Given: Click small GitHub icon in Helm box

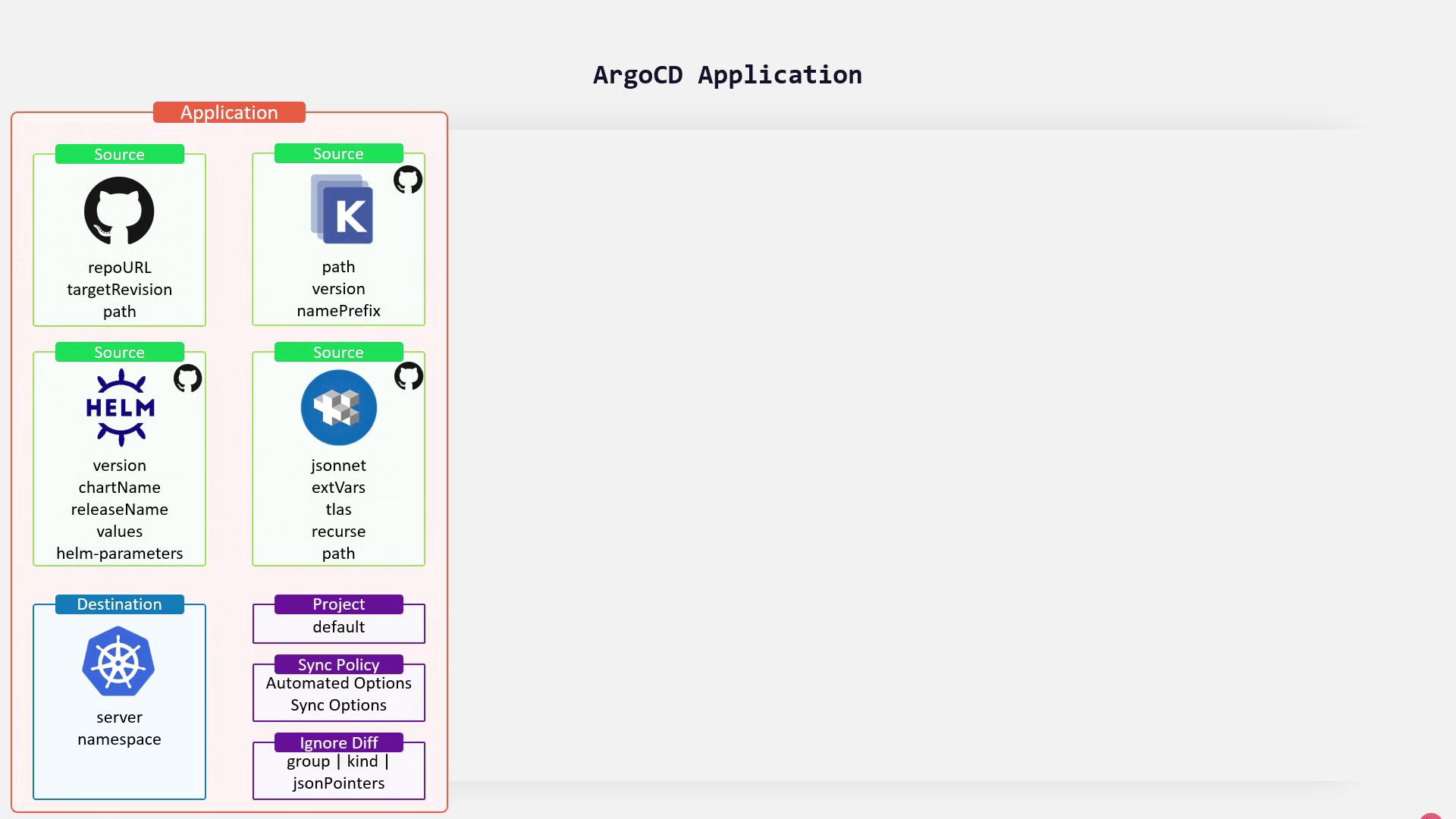Looking at the screenshot, I should [187, 378].
